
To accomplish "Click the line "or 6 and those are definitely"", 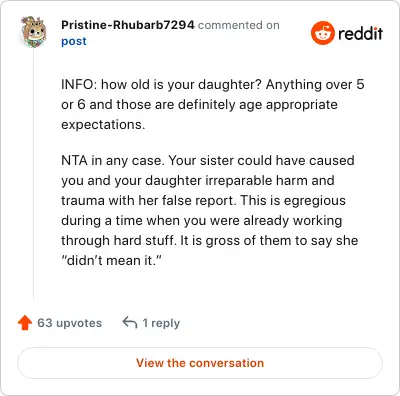I will pyautogui.click(x=199, y=105).
